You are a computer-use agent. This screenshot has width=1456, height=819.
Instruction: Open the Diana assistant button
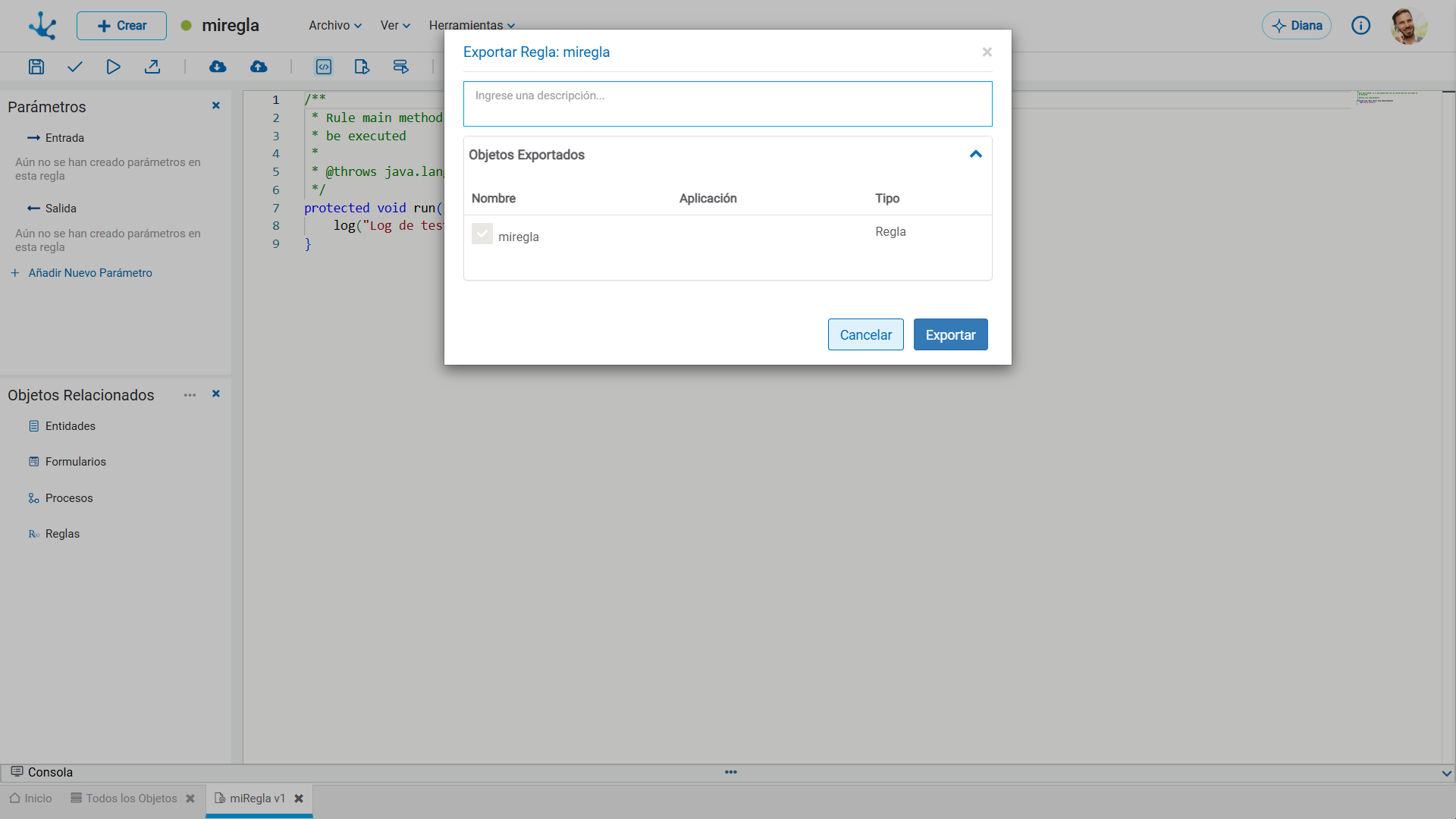(1297, 26)
